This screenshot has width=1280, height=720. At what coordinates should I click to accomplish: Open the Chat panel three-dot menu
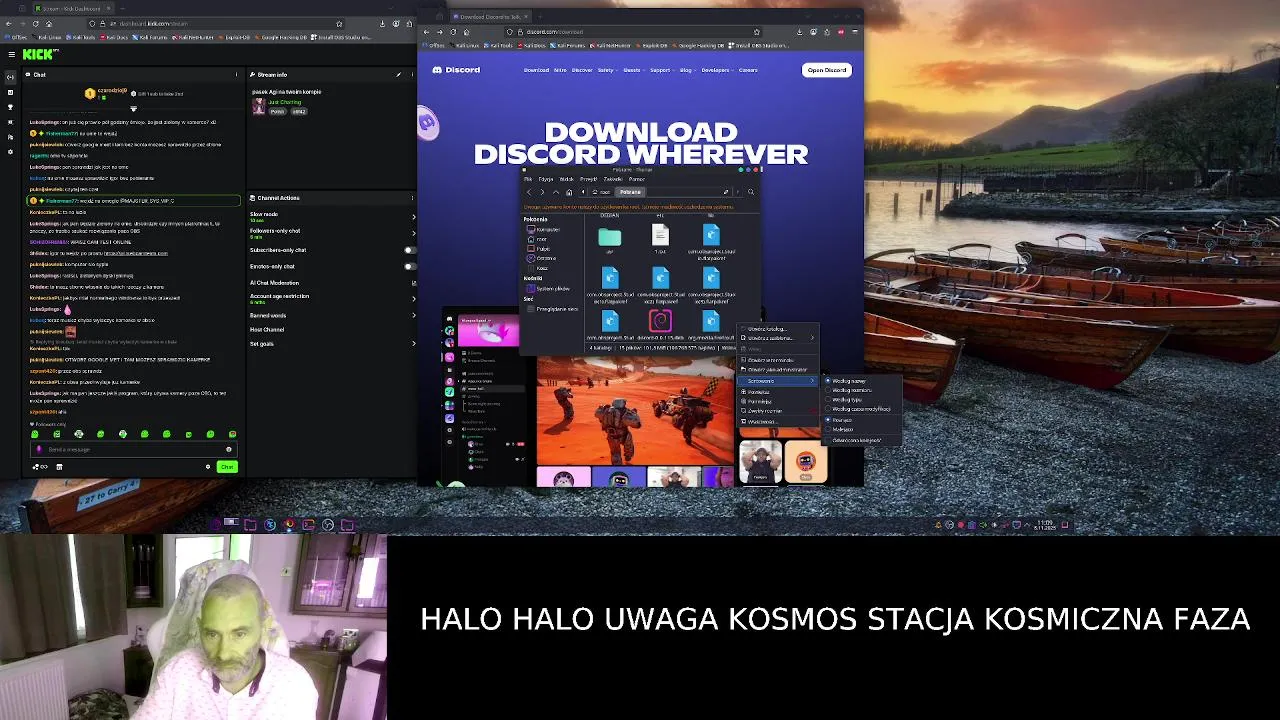(x=237, y=74)
